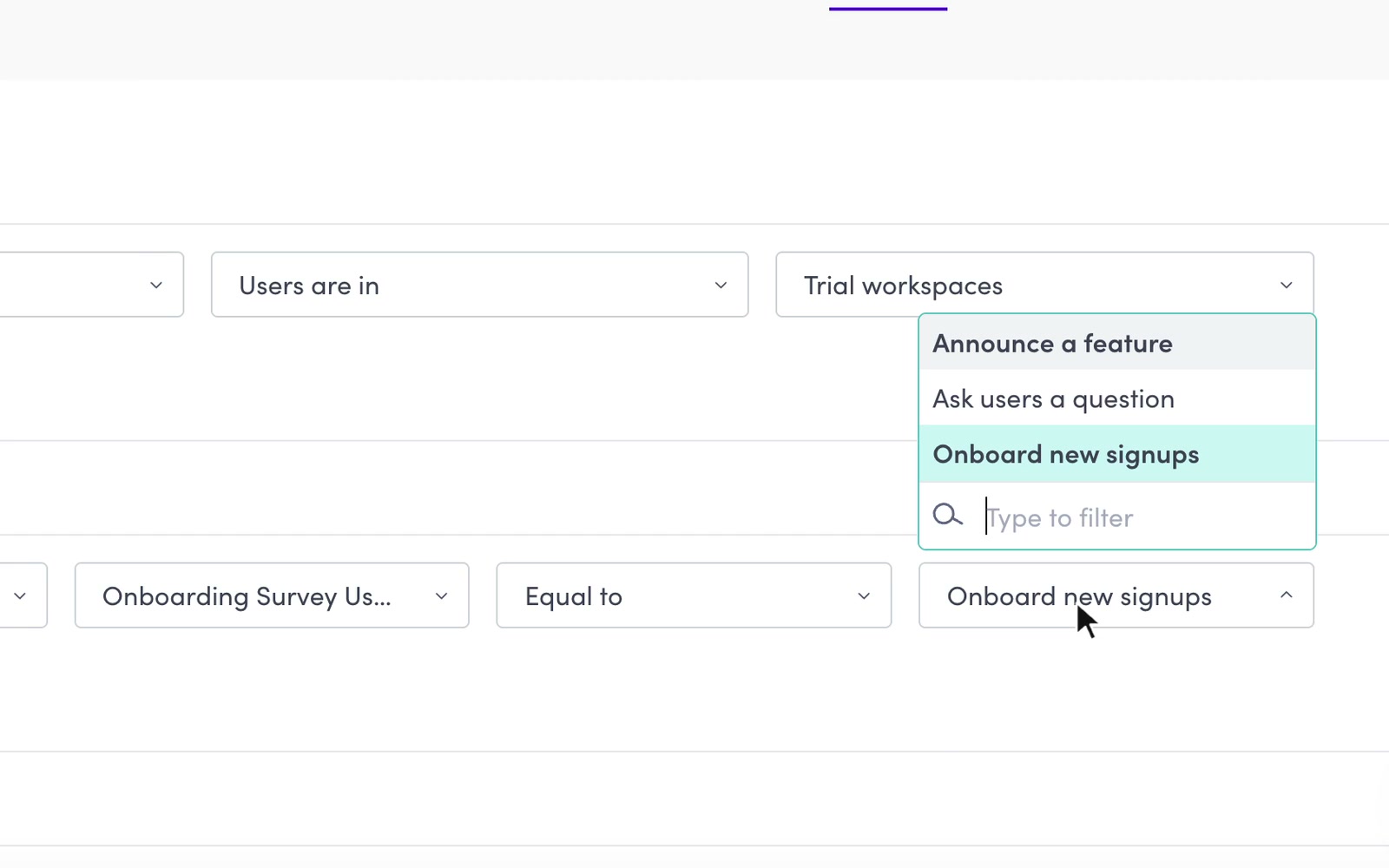This screenshot has height=868, width=1389.
Task: Open the "Users are in" dropdown
Action: click(479, 285)
